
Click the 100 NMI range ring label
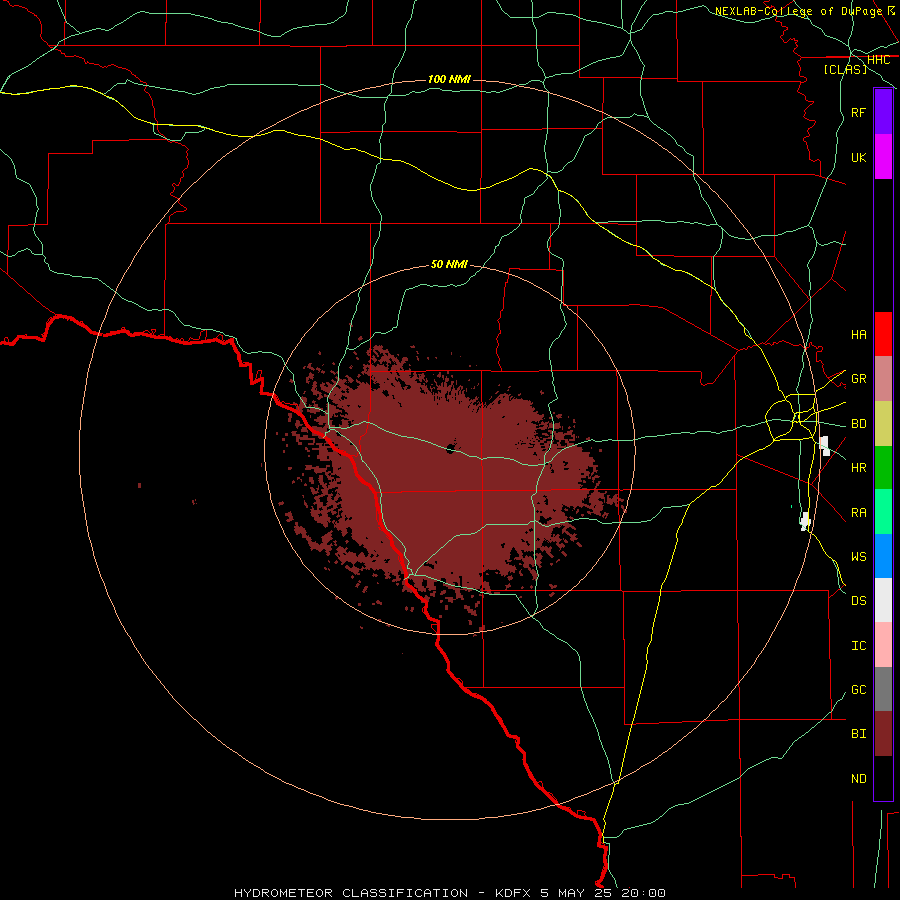click(x=449, y=79)
